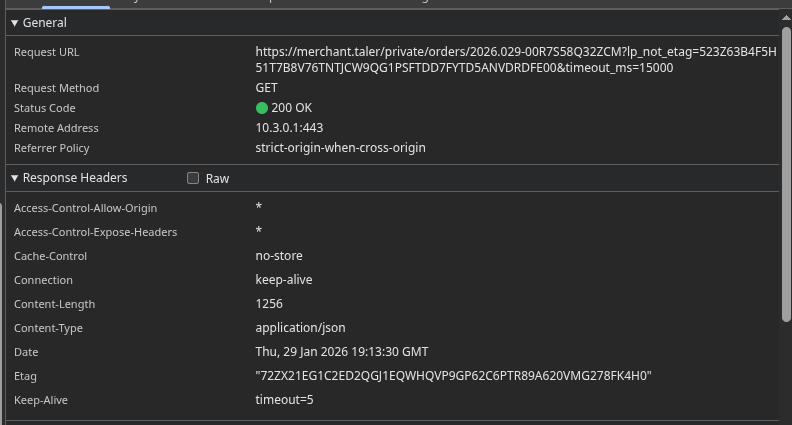Click the General section title
The height and width of the screenshot is (425, 792).
tap(45, 22)
